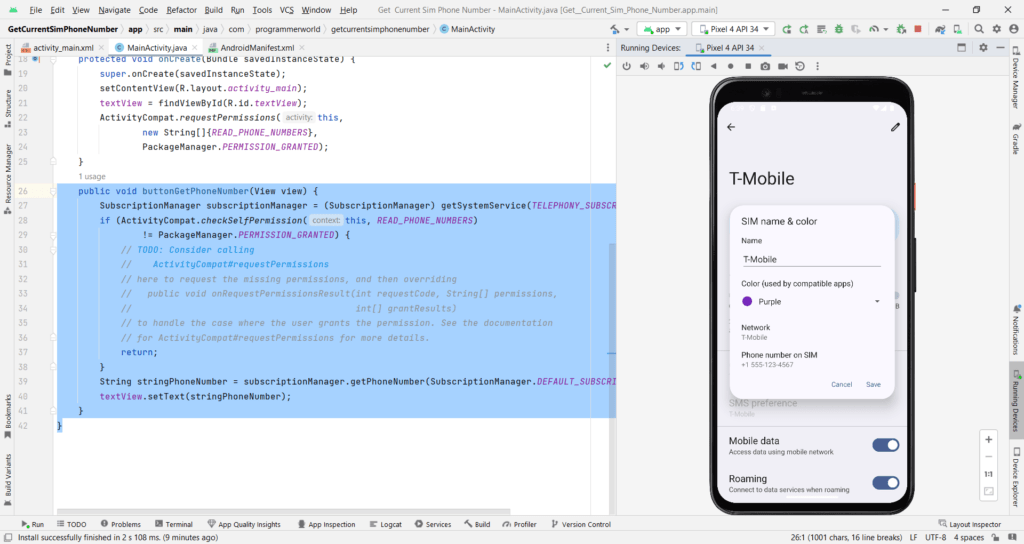The height and width of the screenshot is (544, 1024).
Task: Toggle the Mobile data switch
Action: [x=886, y=445]
